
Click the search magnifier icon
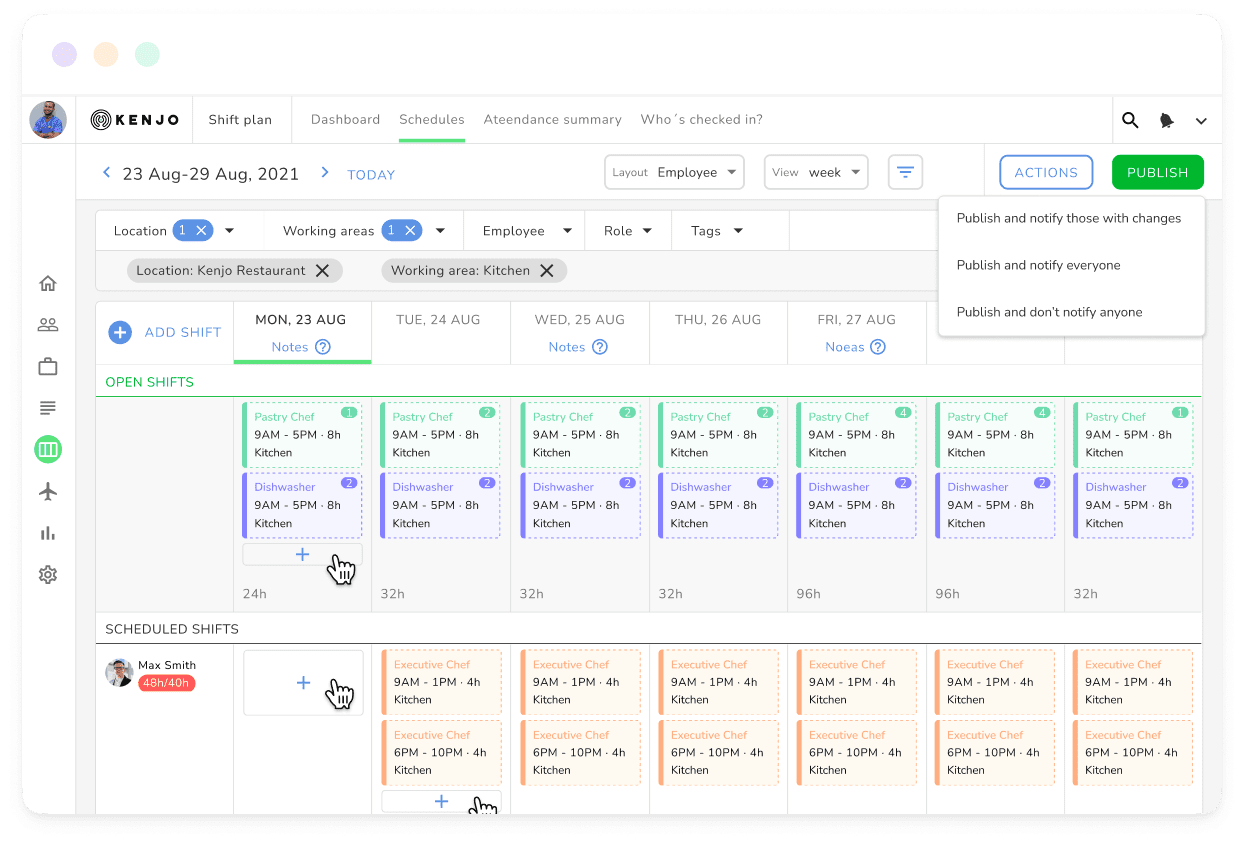pyautogui.click(x=1130, y=120)
